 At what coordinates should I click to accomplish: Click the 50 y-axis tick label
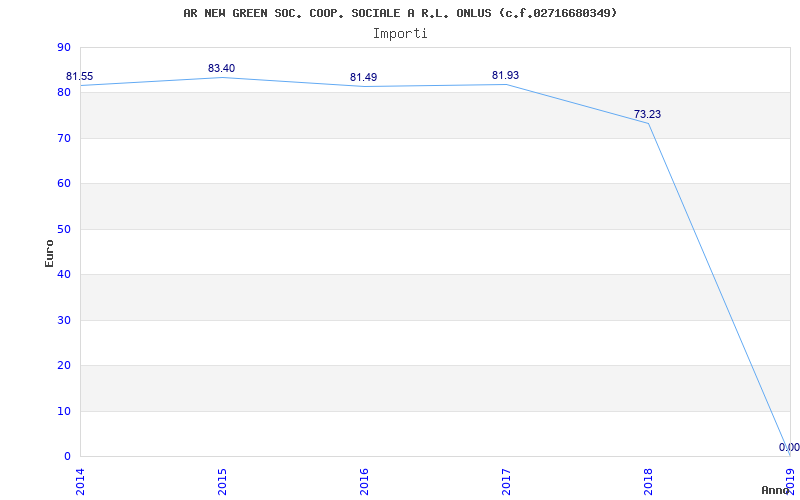65,229
